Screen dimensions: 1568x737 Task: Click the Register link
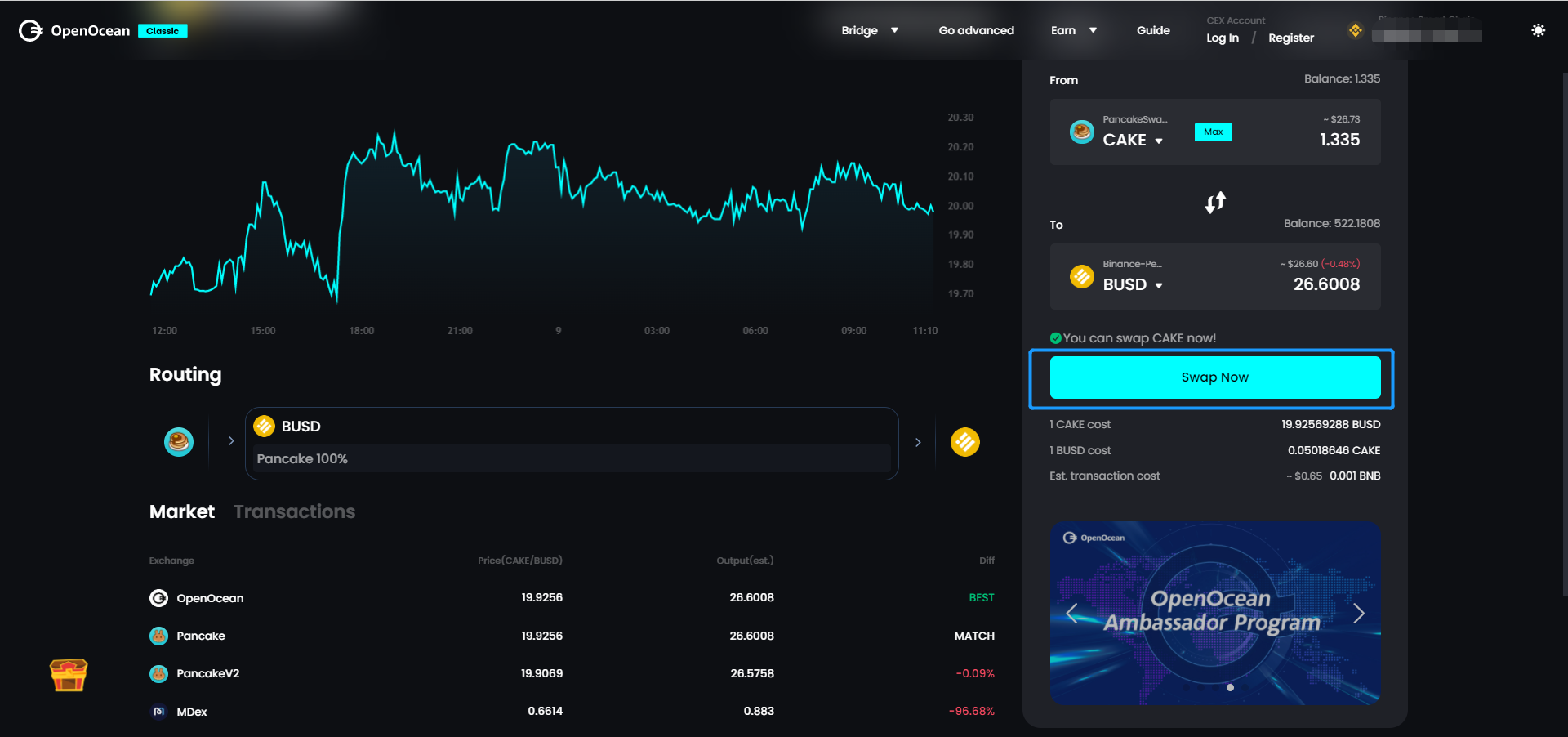pos(1291,38)
